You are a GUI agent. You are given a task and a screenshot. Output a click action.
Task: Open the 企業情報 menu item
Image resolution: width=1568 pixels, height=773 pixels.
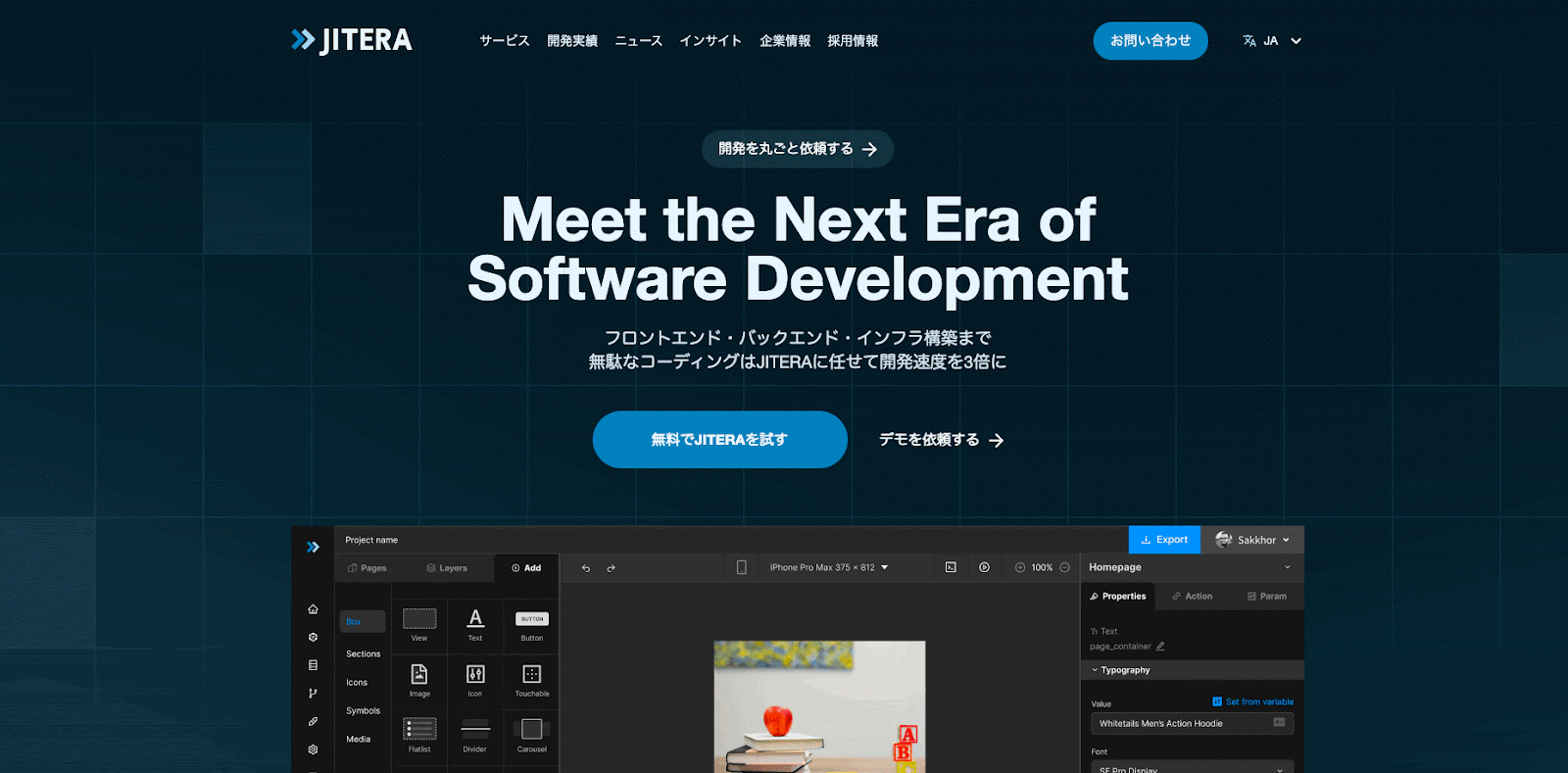pyautogui.click(x=785, y=41)
